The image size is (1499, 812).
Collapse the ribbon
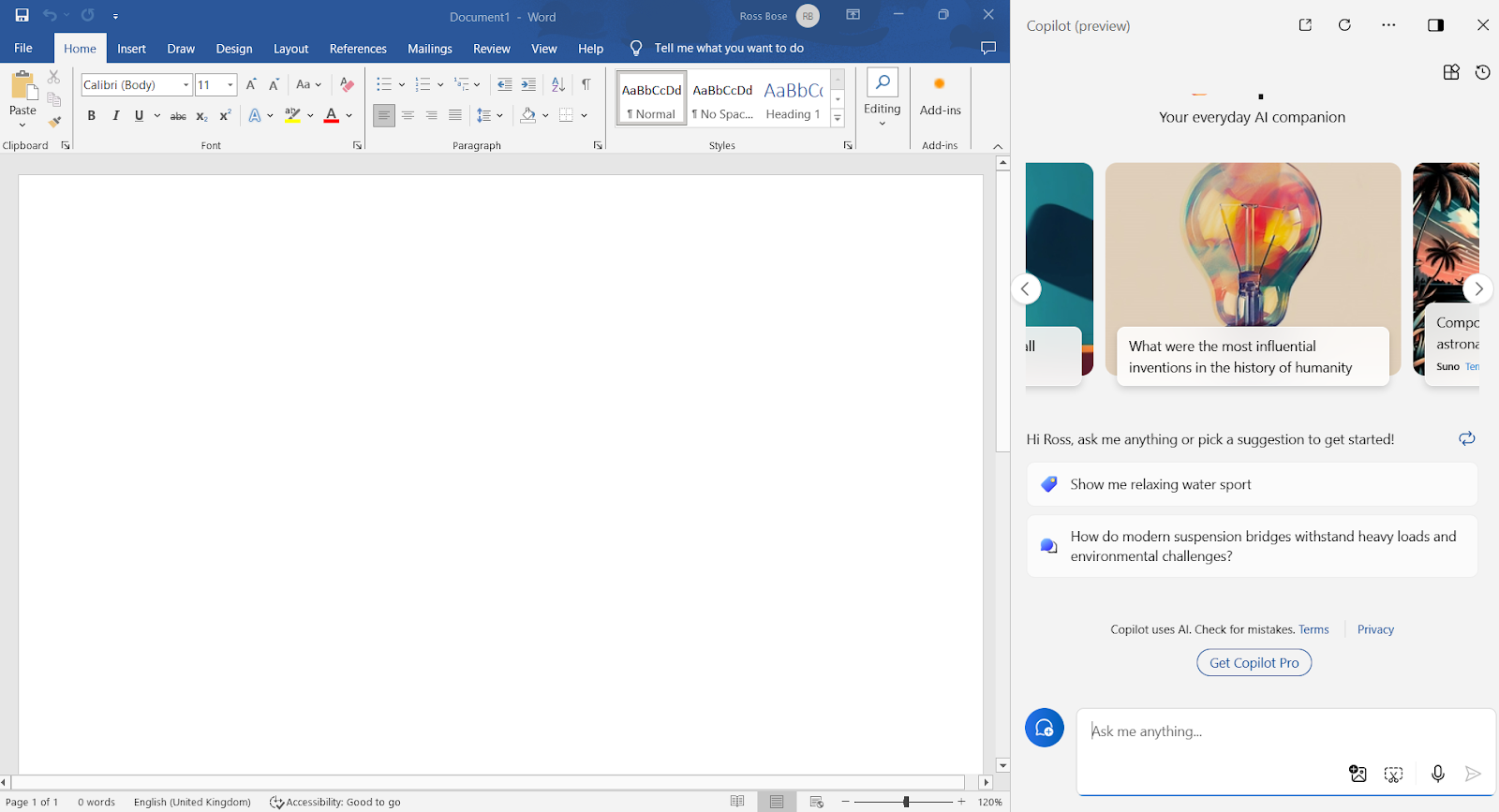tap(998, 146)
